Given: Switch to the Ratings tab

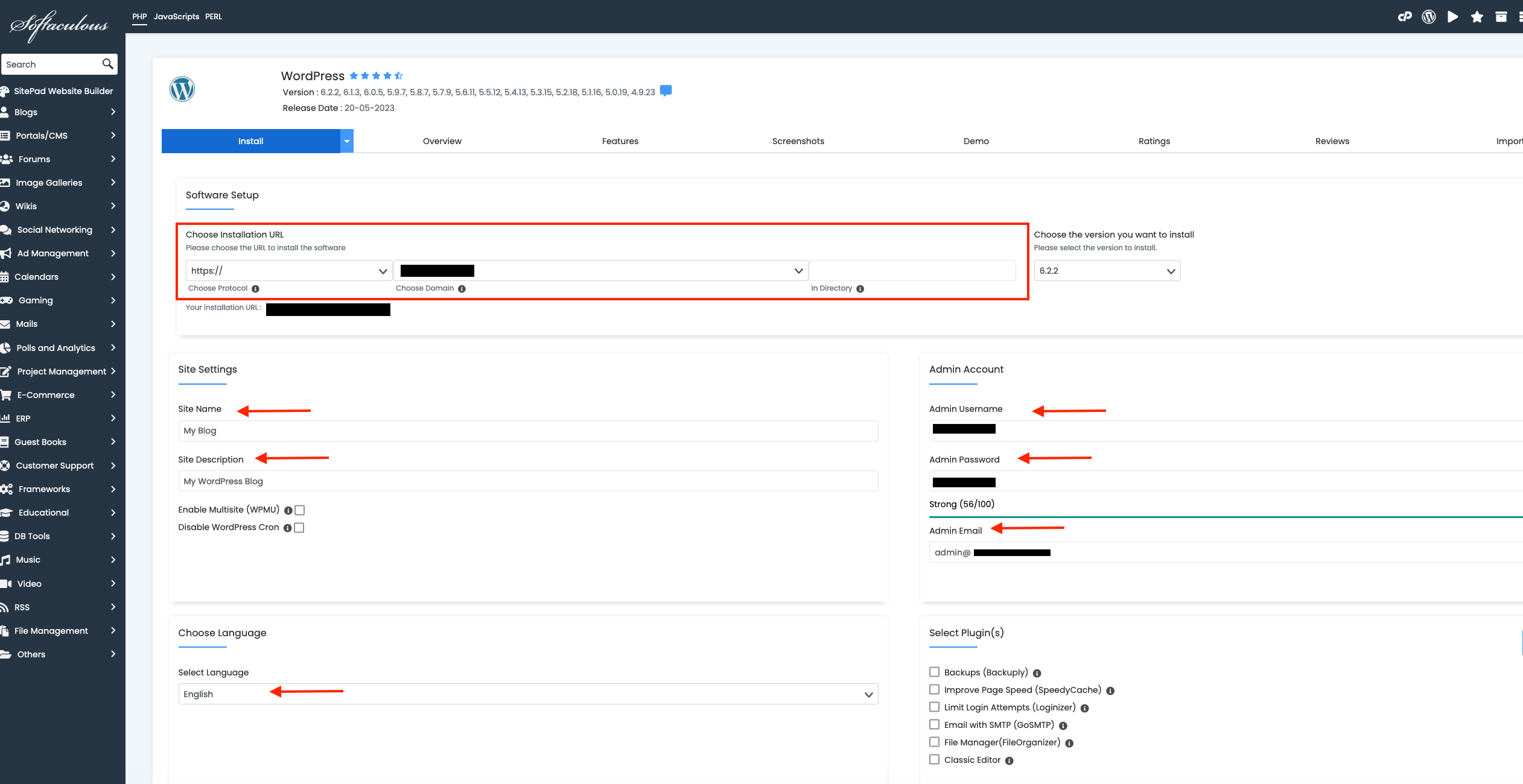Looking at the screenshot, I should tap(1154, 141).
